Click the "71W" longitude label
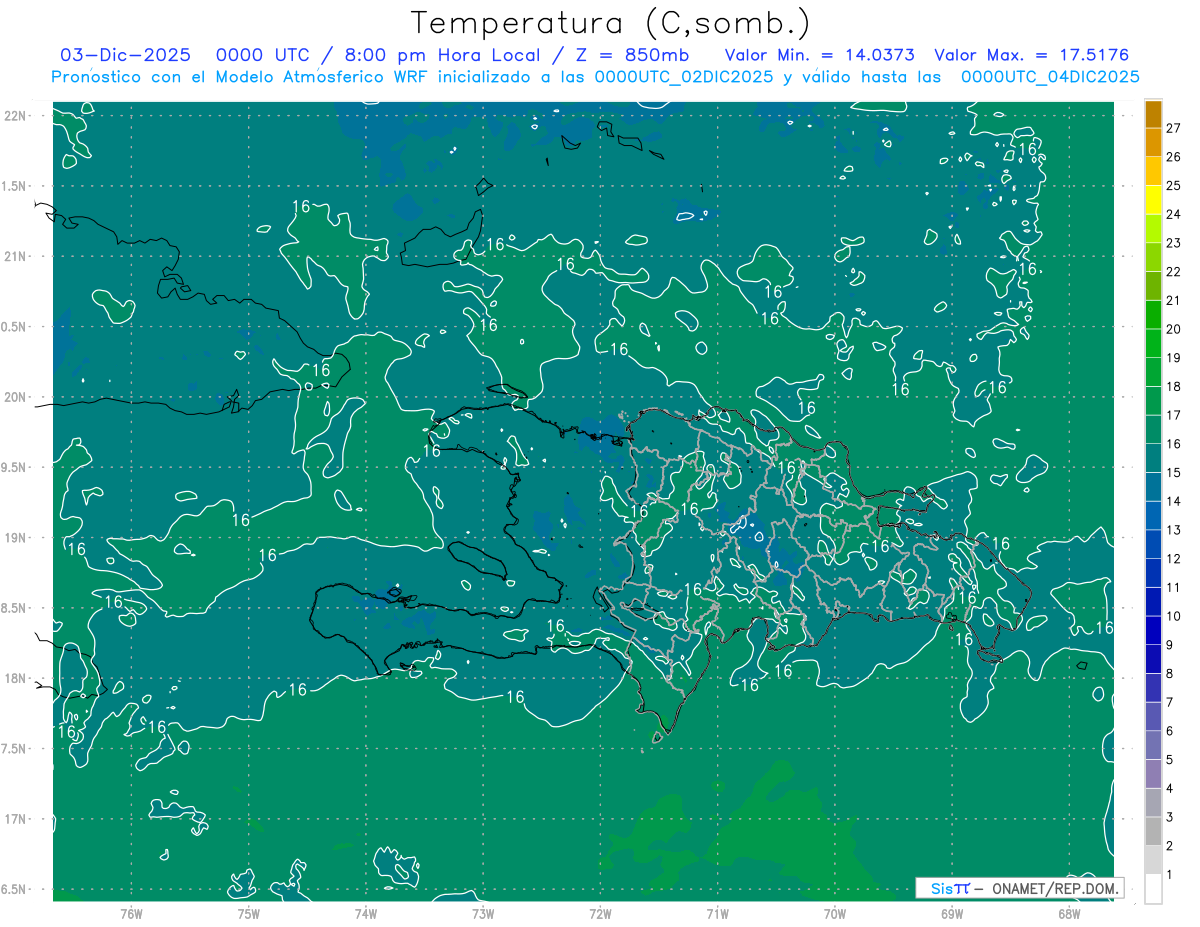Viewport: 1200px width, 927px height. (717, 913)
